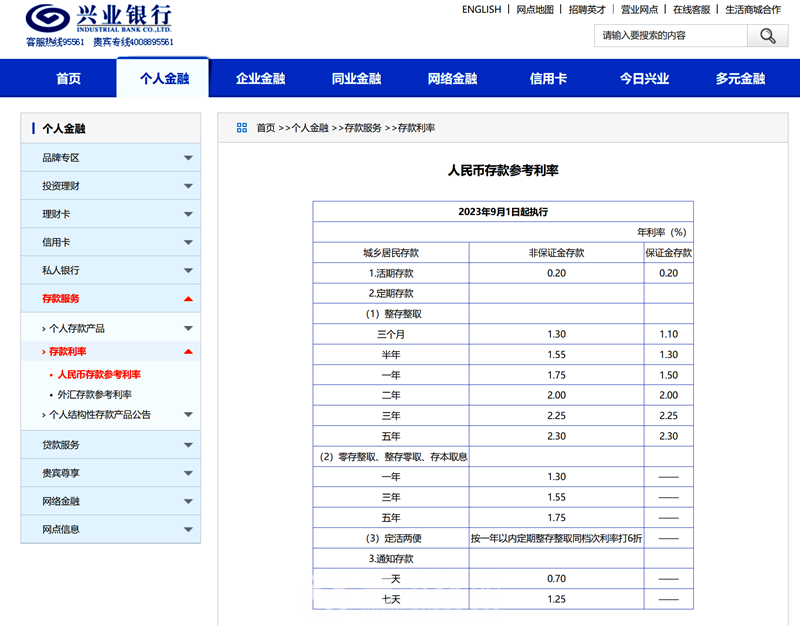Select 个人结构性存款产品公告 in sidebar
The height and width of the screenshot is (626, 800).
pos(100,414)
